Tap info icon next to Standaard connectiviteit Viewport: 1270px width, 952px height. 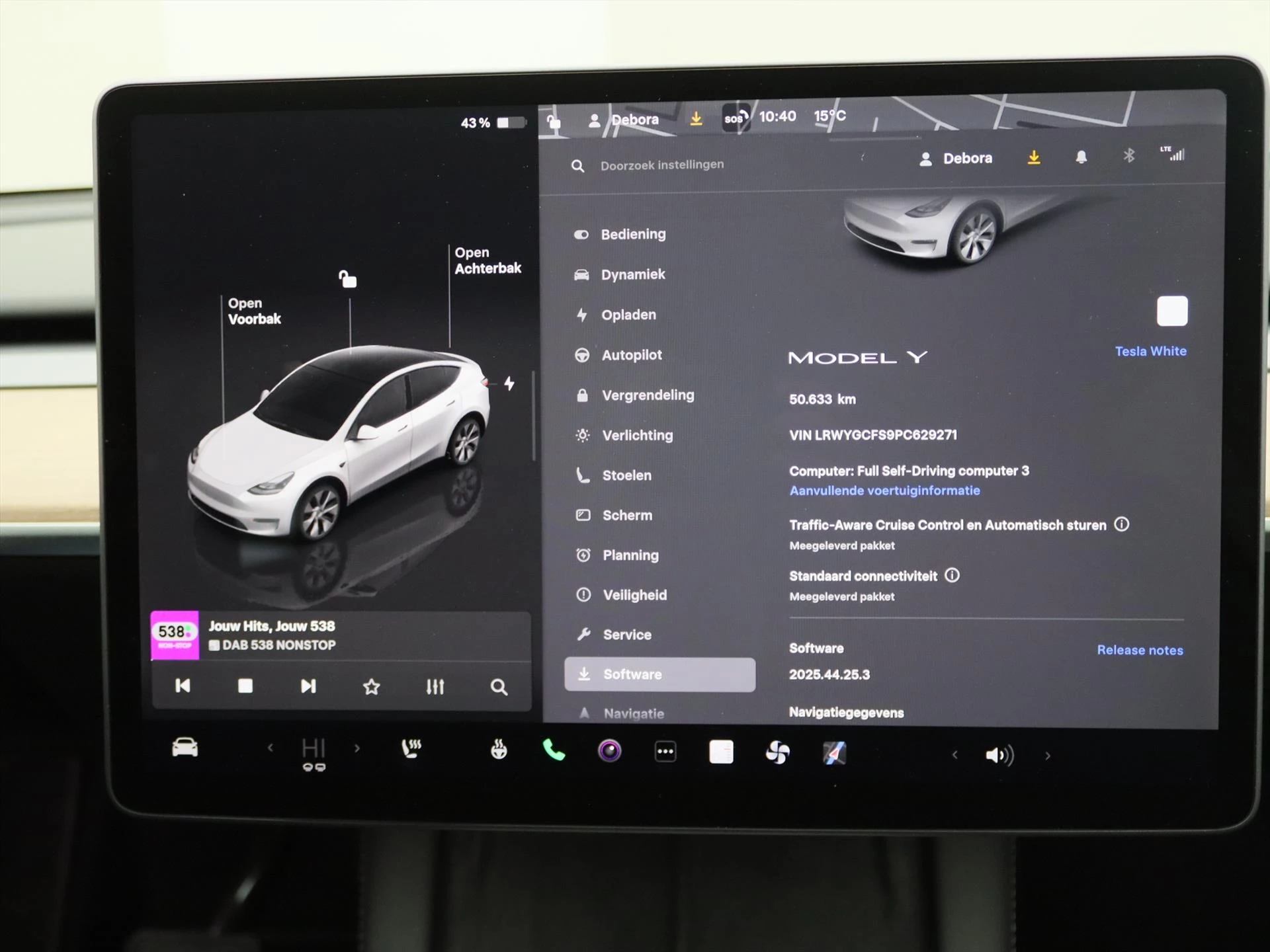coord(952,575)
